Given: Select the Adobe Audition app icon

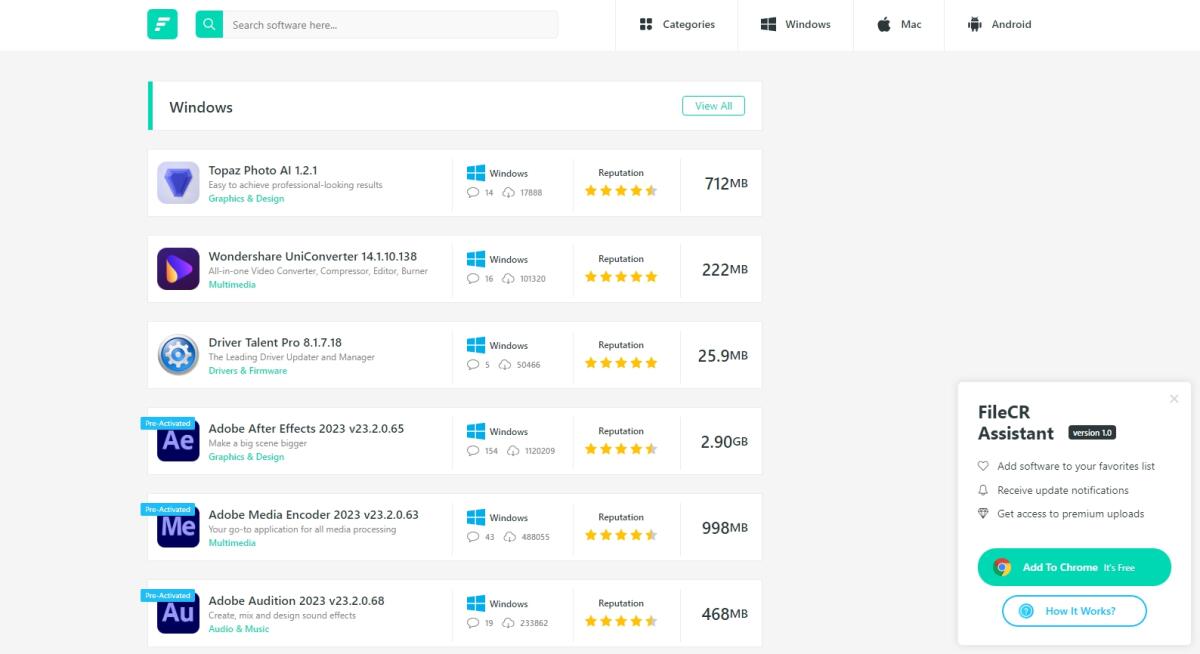Looking at the screenshot, I should tap(177, 613).
